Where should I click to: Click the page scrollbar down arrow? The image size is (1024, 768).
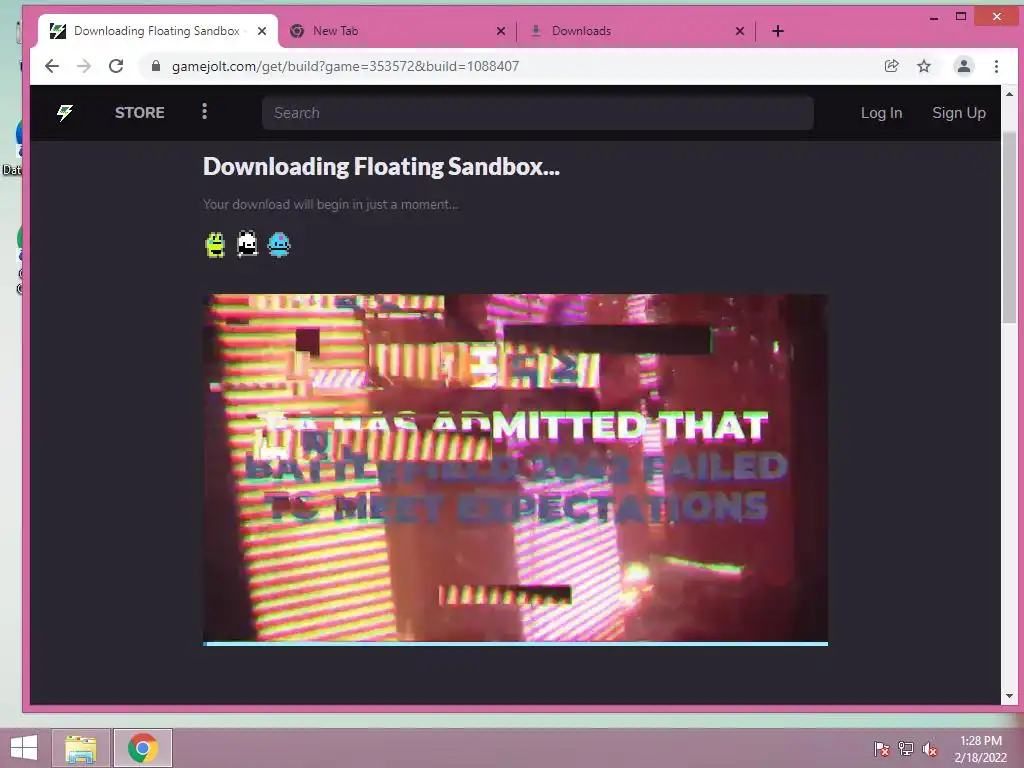point(1009,696)
